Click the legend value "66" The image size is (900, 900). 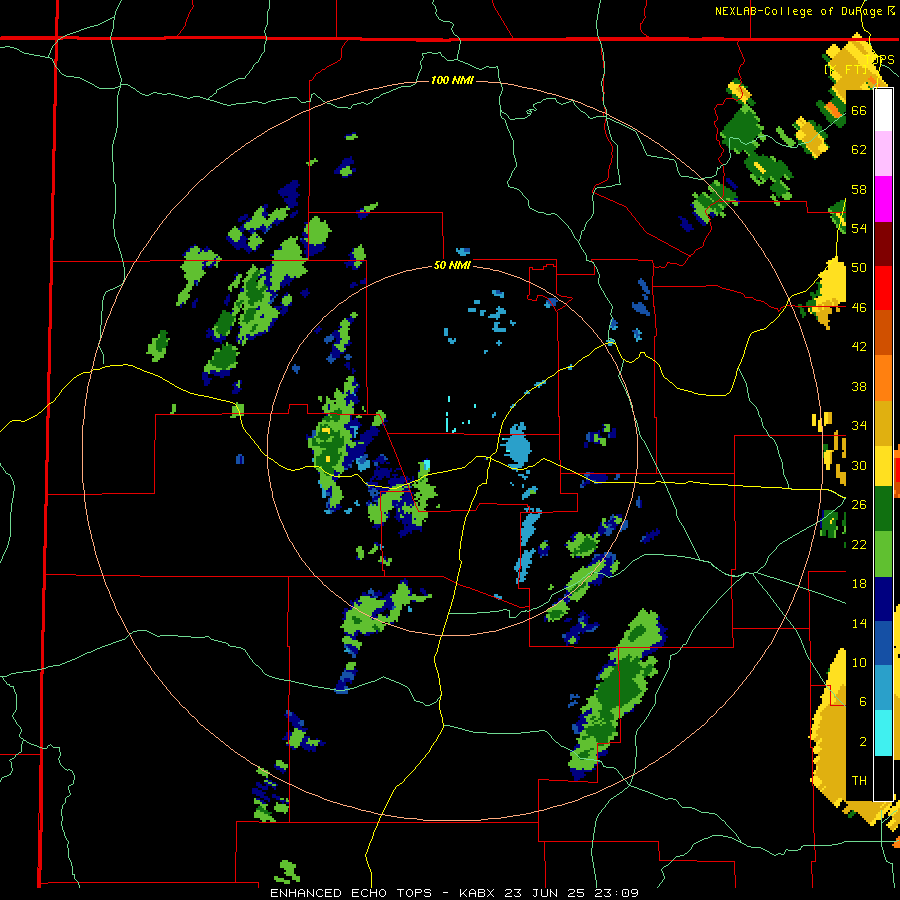pos(859,110)
